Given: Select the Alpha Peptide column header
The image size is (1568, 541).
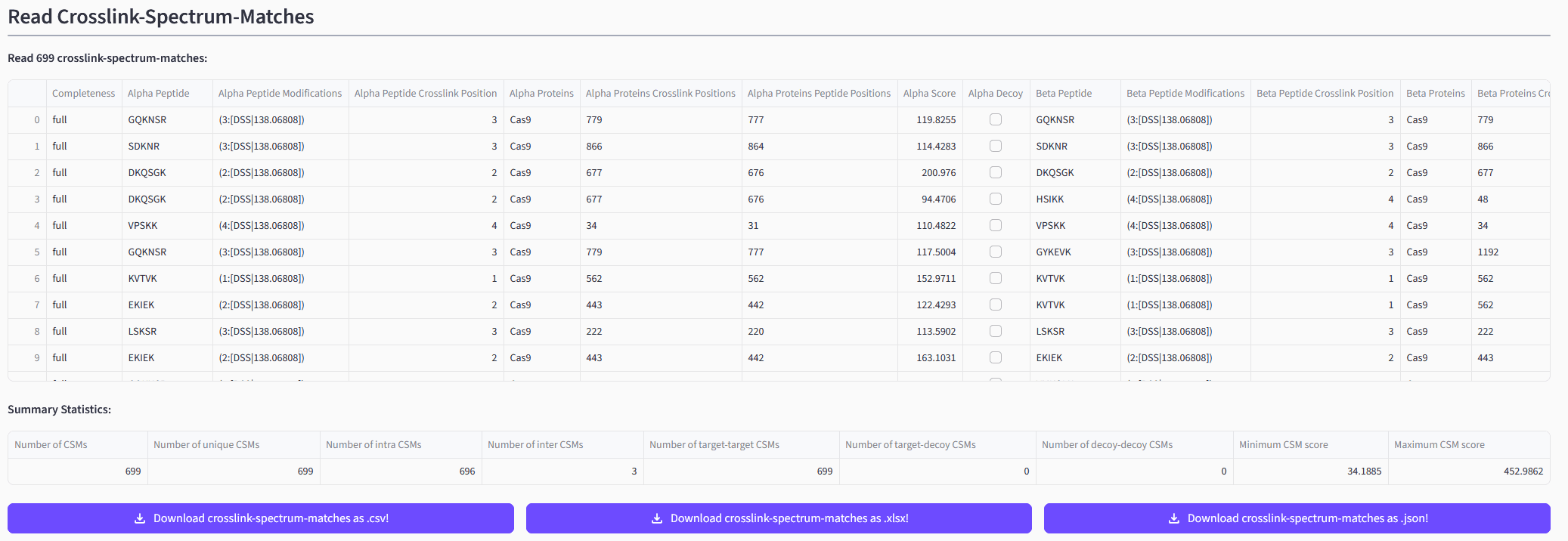Looking at the screenshot, I should (159, 94).
